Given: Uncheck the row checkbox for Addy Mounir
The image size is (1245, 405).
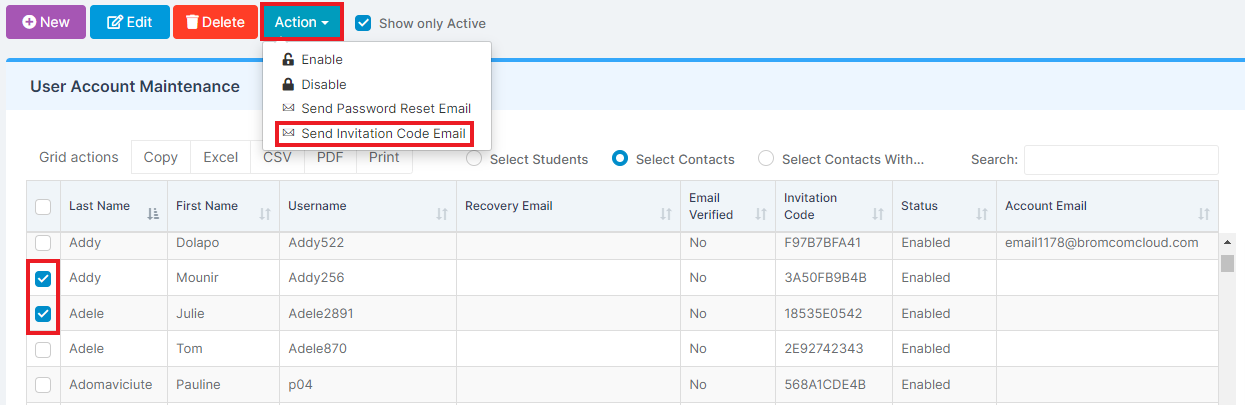Looking at the screenshot, I should click(x=43, y=278).
